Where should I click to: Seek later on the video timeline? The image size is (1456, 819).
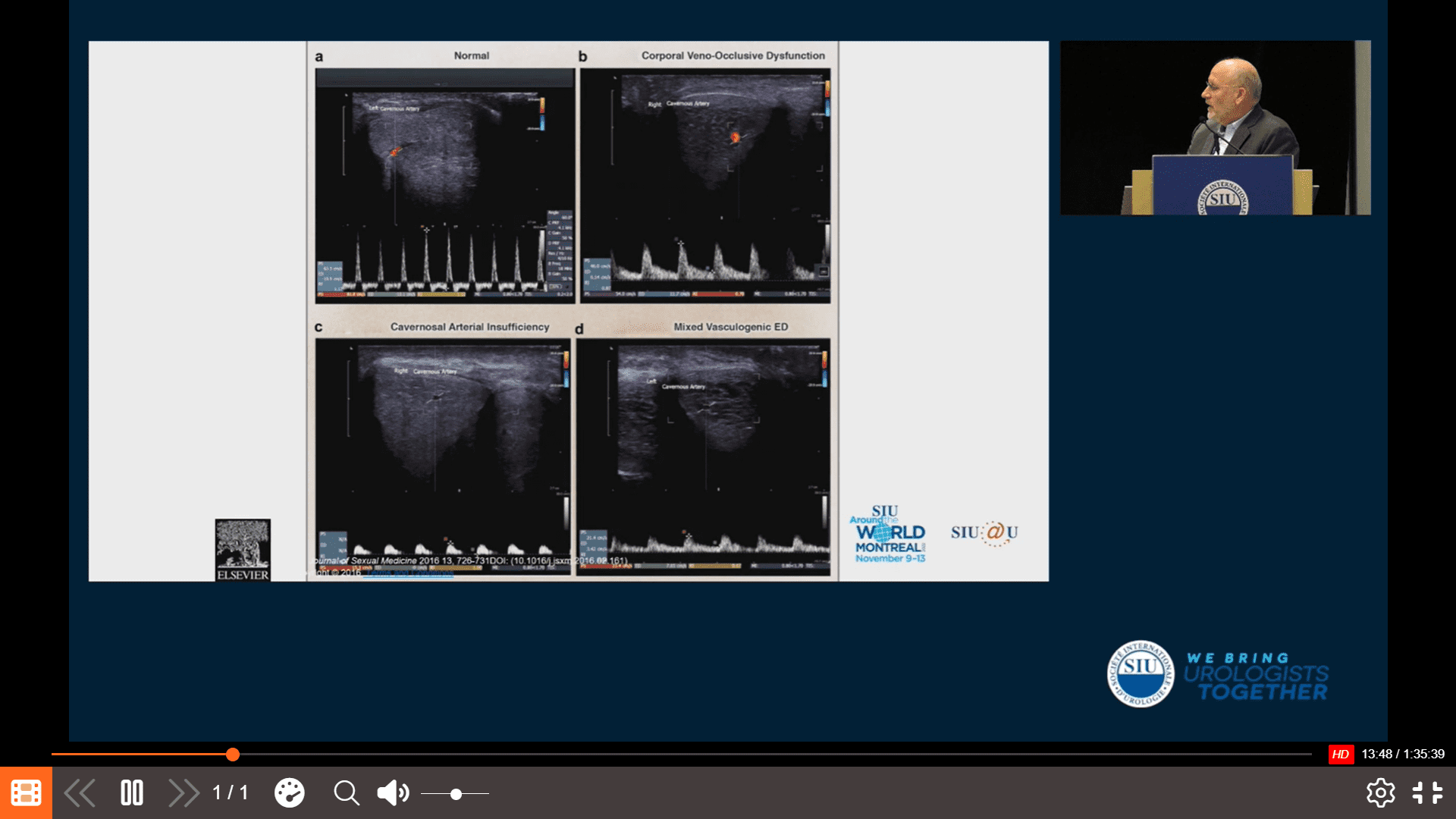[773, 754]
